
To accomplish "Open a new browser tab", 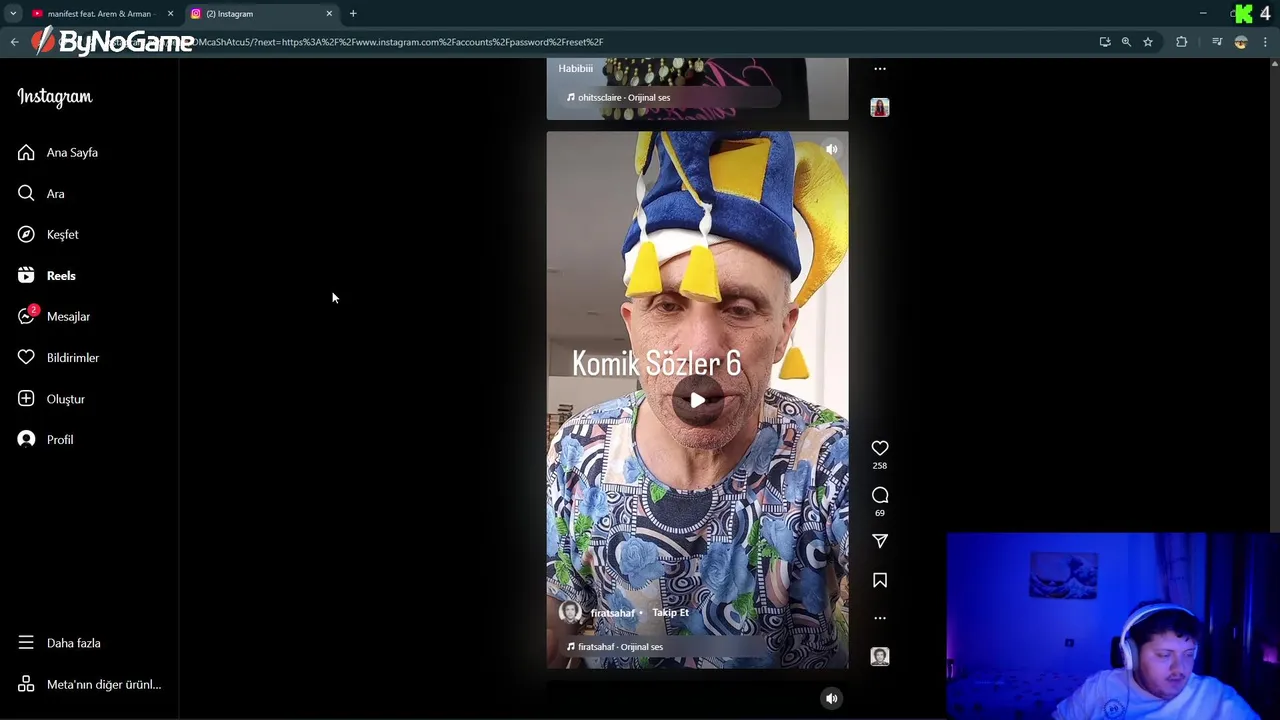I will click(x=353, y=14).
